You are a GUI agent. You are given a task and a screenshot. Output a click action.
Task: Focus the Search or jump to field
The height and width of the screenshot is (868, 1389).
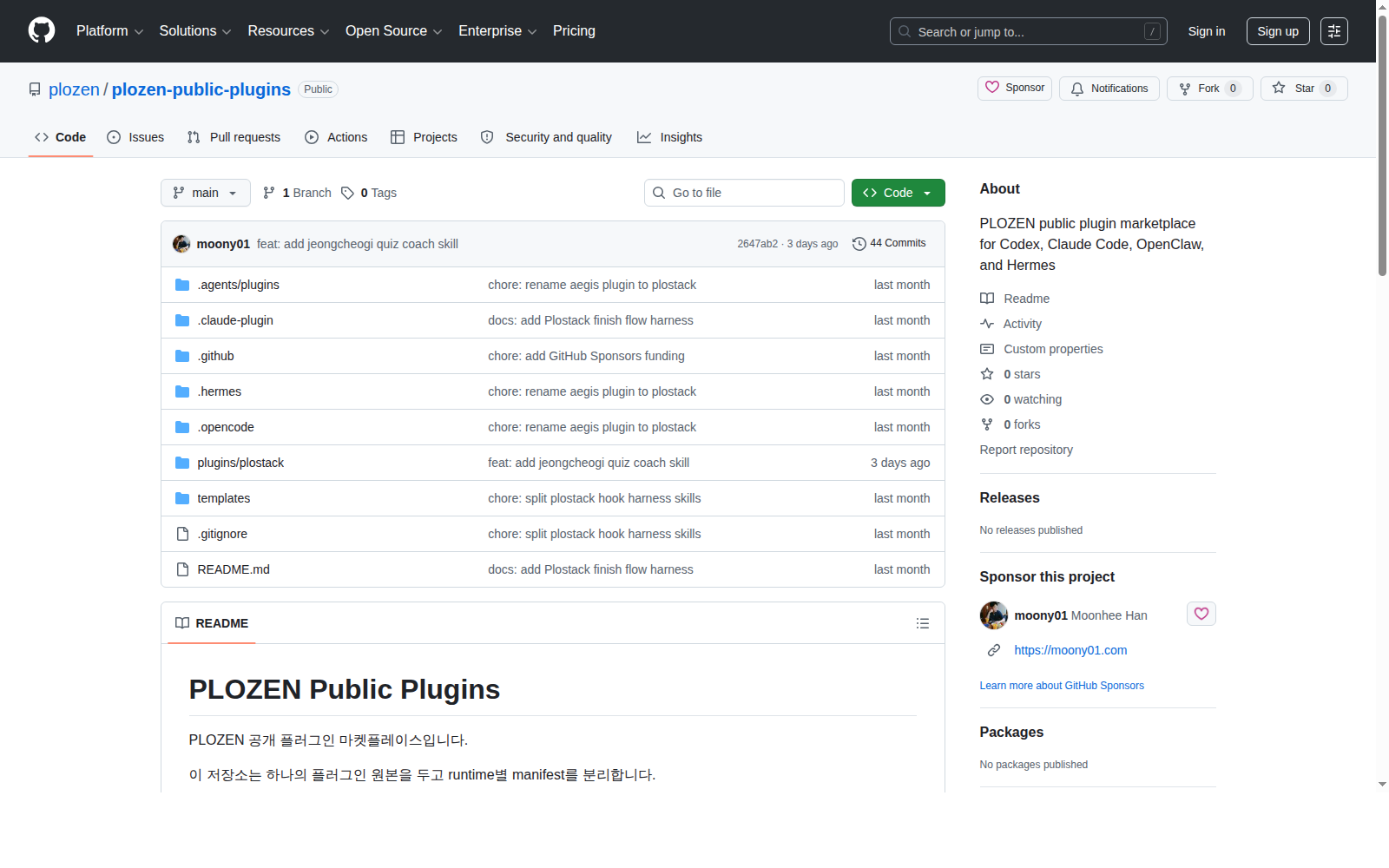pos(1029,31)
